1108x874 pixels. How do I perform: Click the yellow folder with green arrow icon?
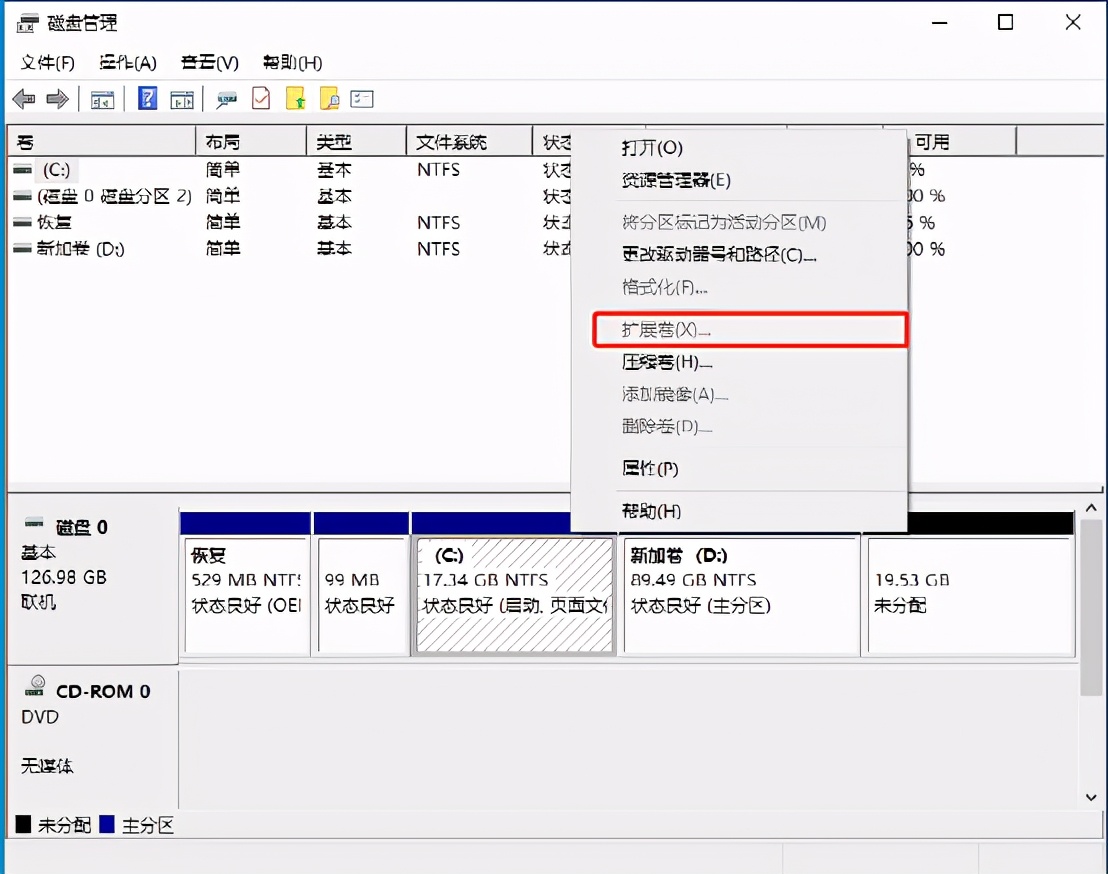coord(295,98)
